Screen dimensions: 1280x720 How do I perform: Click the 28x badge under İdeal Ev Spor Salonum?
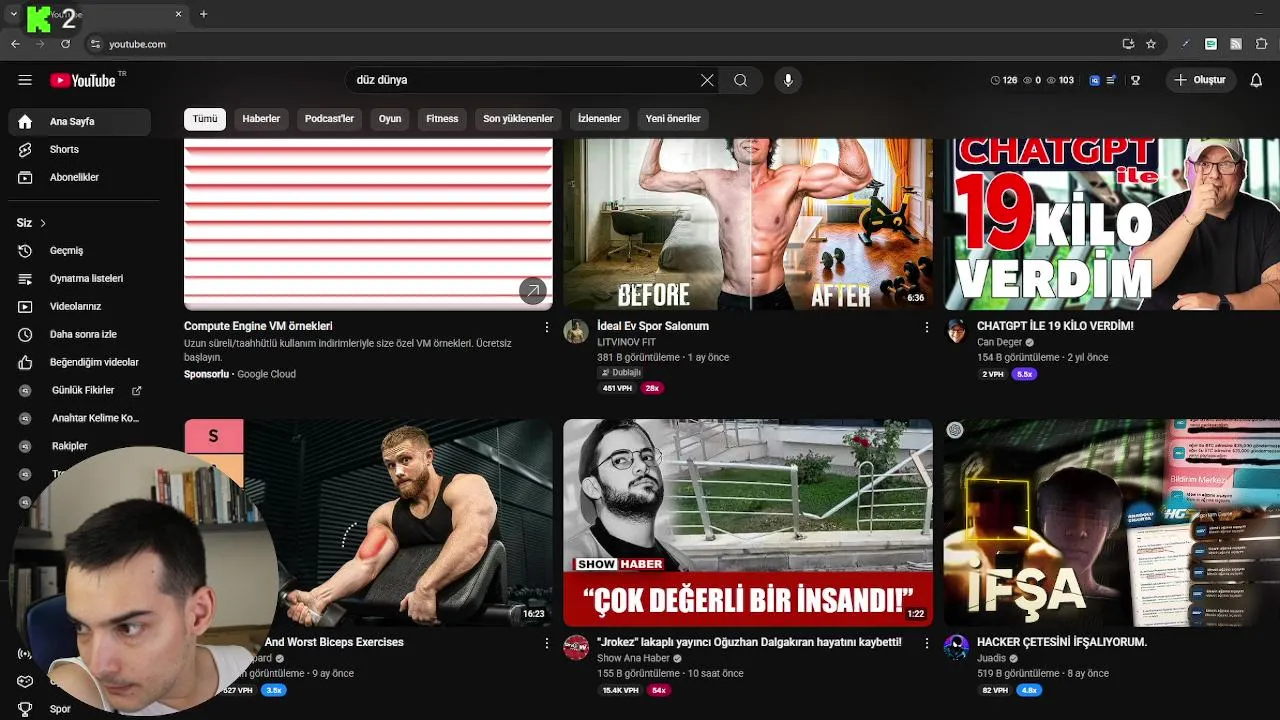652,388
